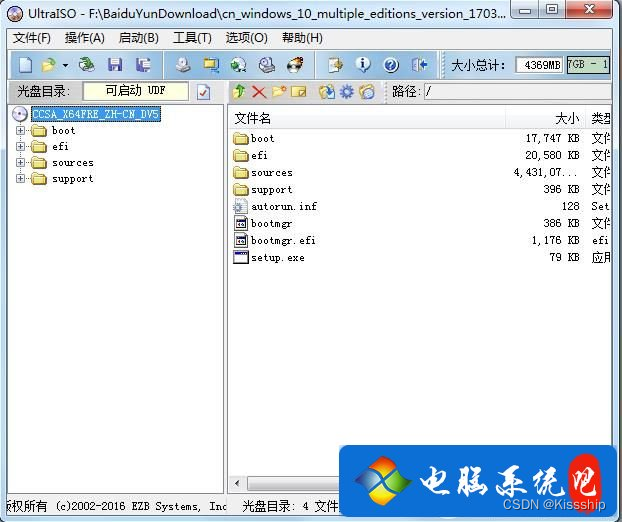The image size is (622, 522).
Task: Maximize the UltraISO window
Action: (552, 10)
